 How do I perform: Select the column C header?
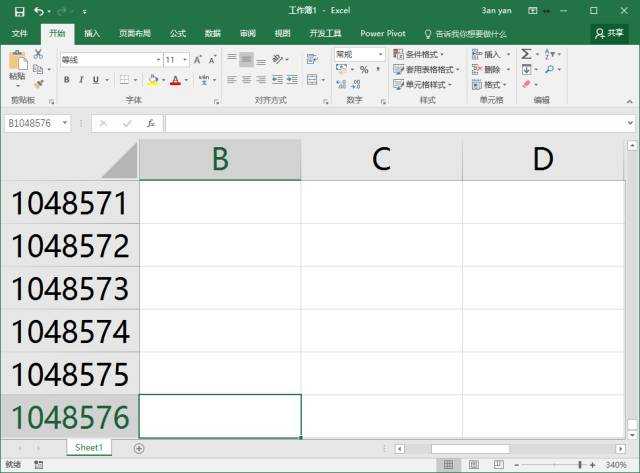[x=382, y=159]
